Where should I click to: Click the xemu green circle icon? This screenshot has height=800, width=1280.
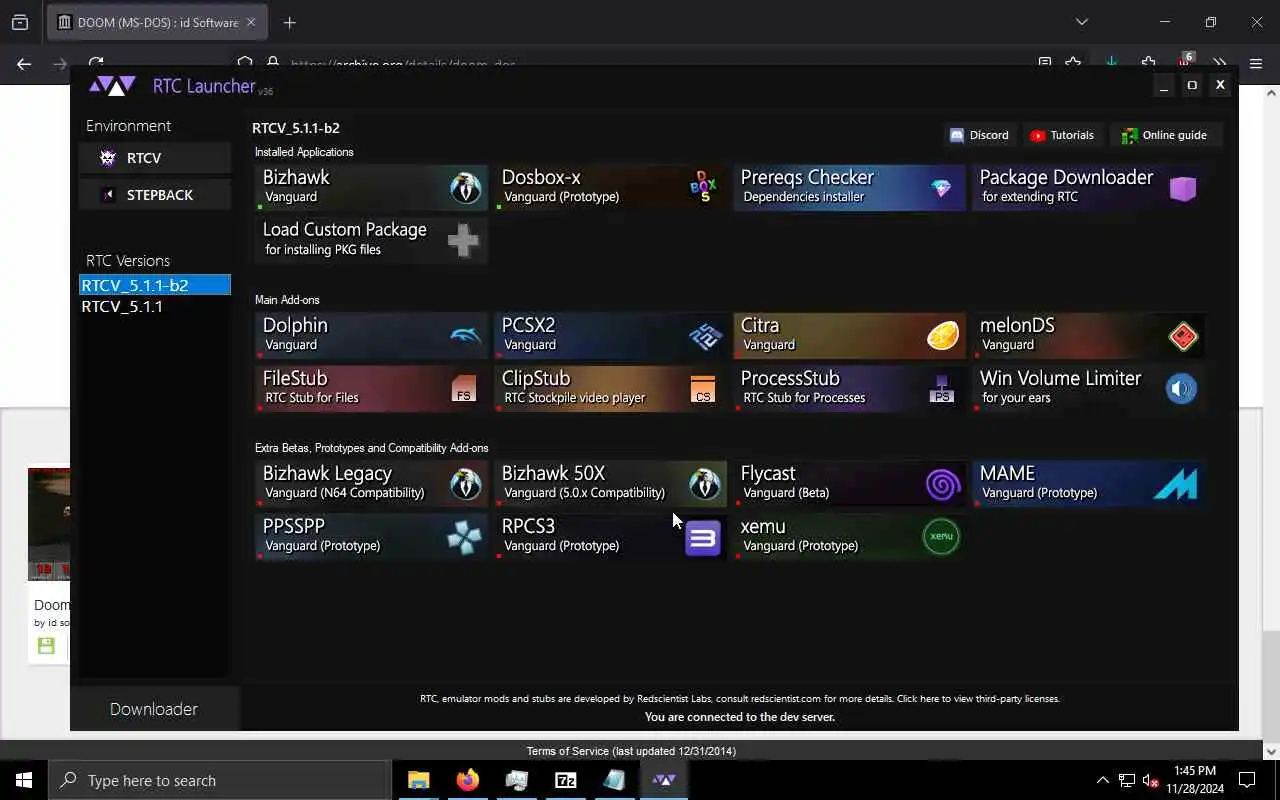tap(941, 536)
